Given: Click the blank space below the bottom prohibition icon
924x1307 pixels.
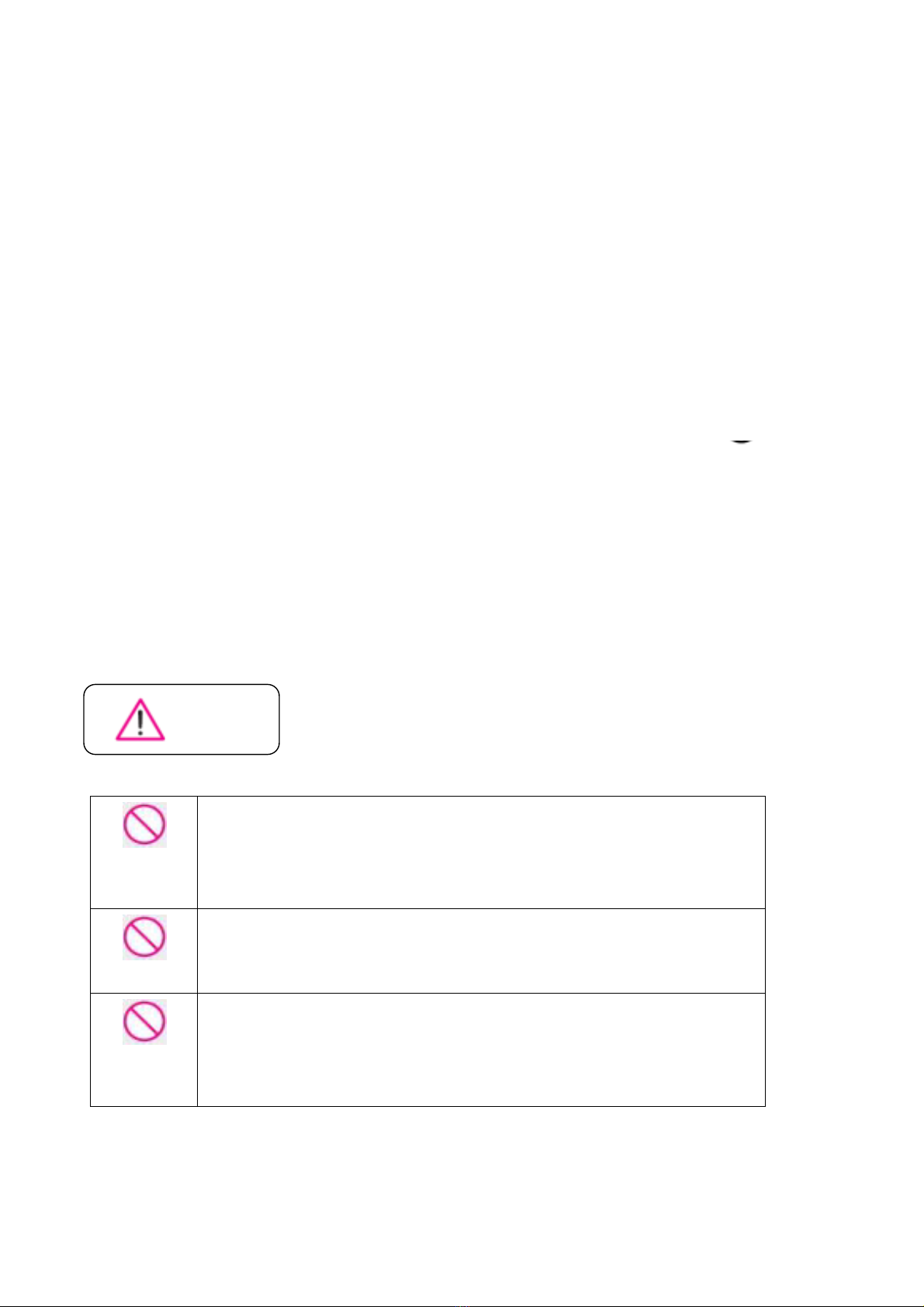Looking at the screenshot, I should pos(144,1074).
